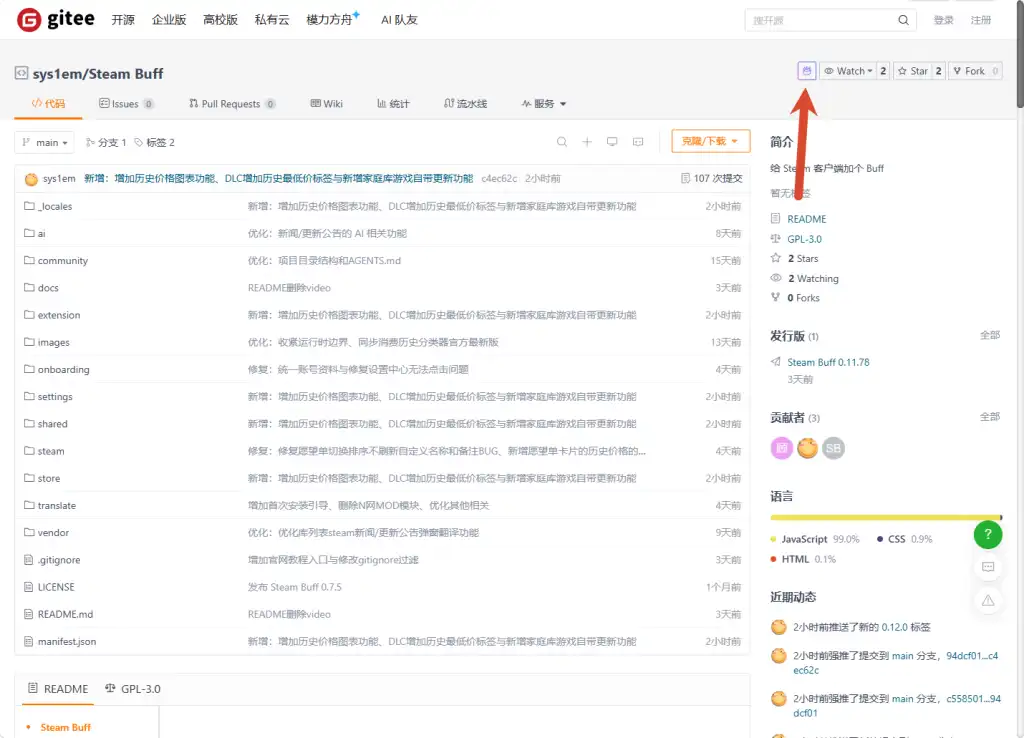Click the header search input field
The height and width of the screenshot is (738, 1024).
tap(821, 20)
